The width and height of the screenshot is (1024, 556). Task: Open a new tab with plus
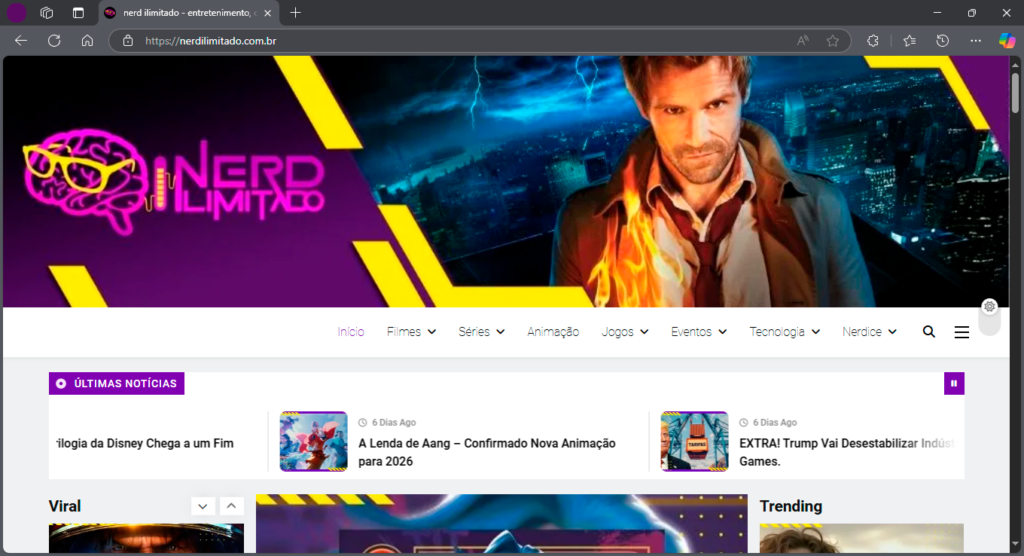[295, 12]
